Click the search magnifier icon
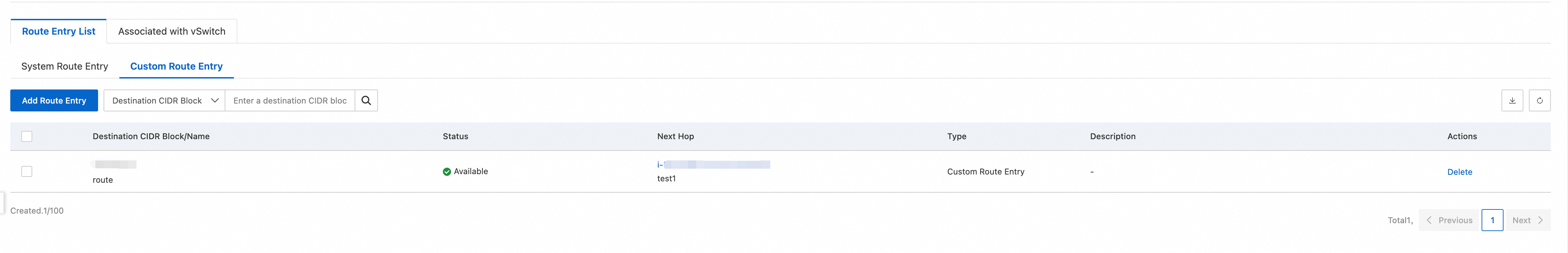 point(366,100)
